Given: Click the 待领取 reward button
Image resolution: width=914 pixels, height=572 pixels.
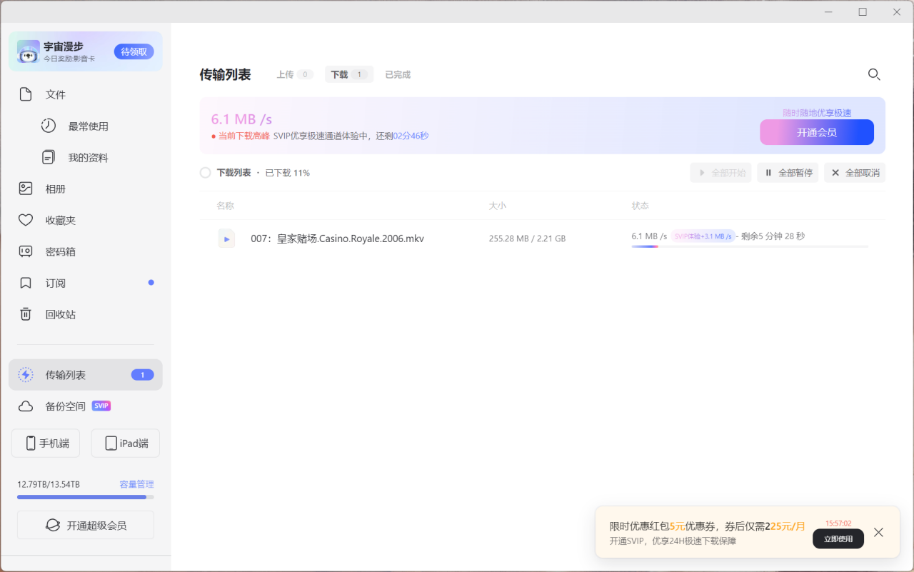Looking at the screenshot, I should 134,52.
